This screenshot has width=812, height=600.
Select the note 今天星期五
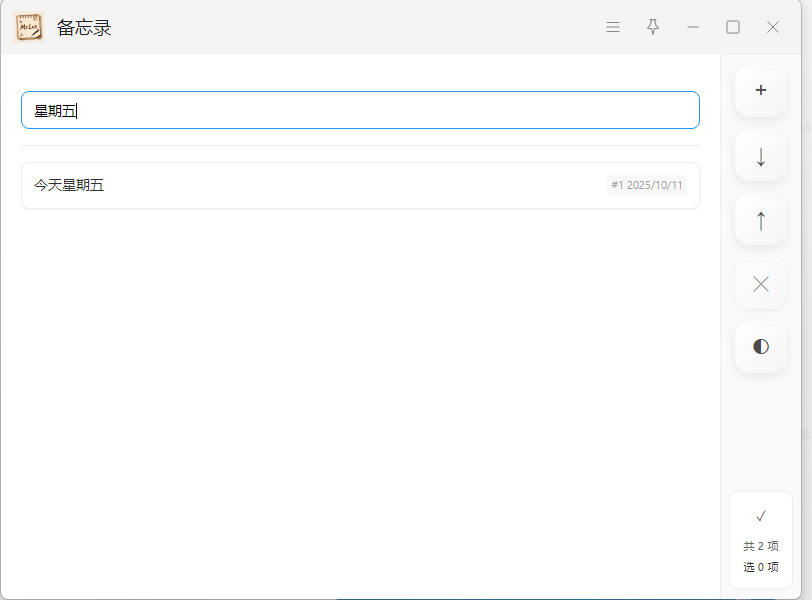coord(300,185)
